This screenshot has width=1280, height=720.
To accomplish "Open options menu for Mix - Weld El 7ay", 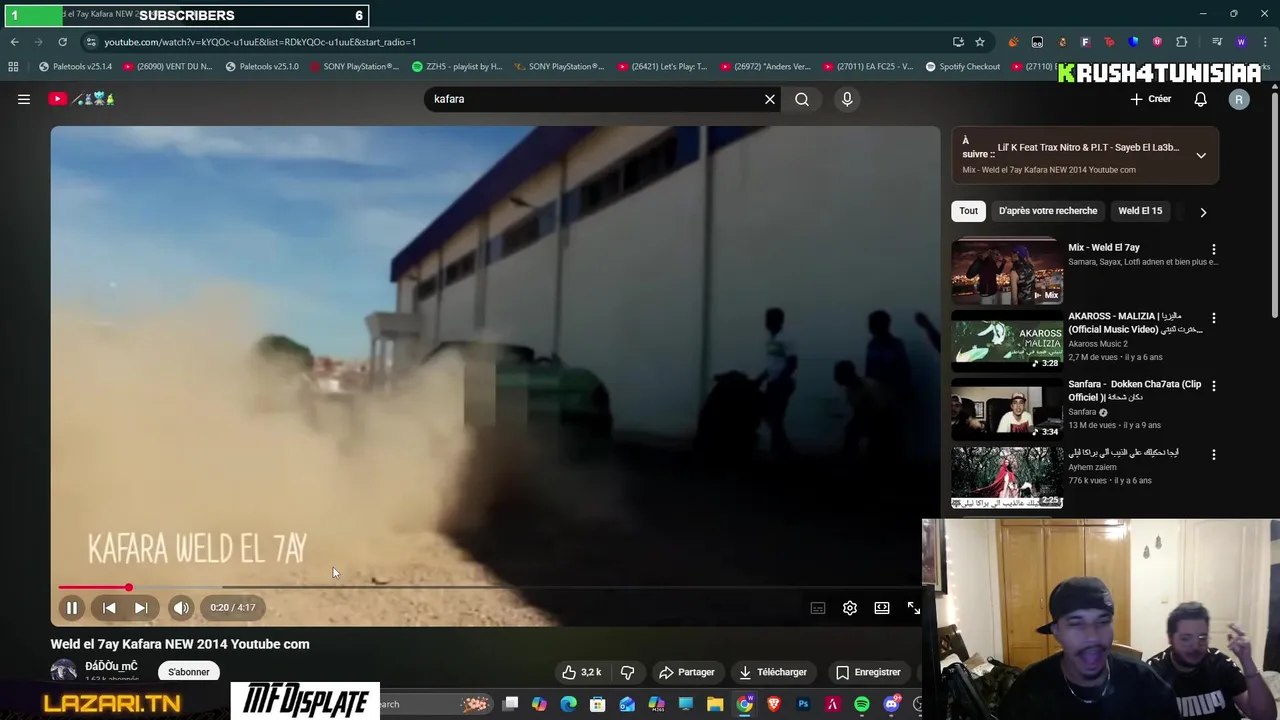I will (1214, 249).
